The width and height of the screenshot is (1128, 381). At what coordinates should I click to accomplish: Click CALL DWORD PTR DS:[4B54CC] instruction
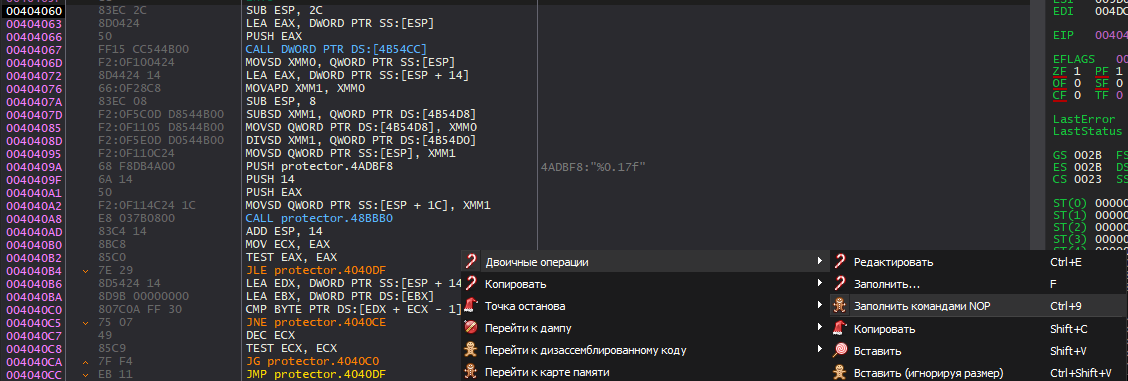point(336,50)
